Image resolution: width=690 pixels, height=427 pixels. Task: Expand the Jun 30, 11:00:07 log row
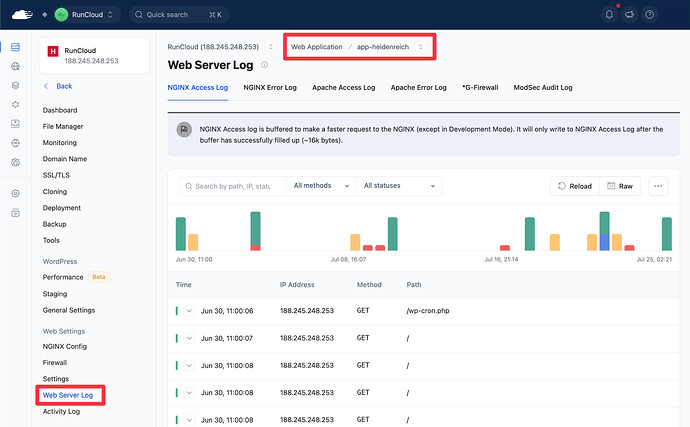pyautogui.click(x=189, y=338)
